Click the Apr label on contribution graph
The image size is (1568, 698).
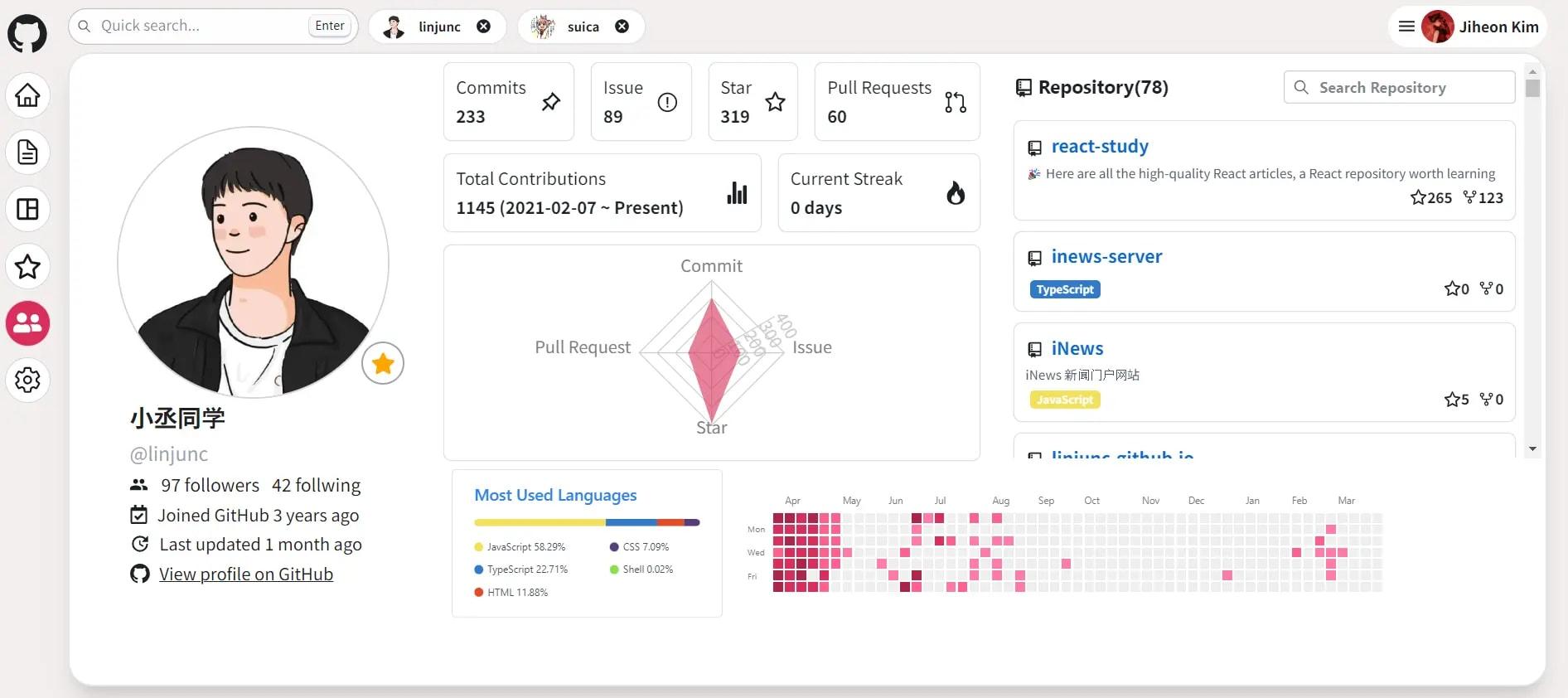pos(792,501)
